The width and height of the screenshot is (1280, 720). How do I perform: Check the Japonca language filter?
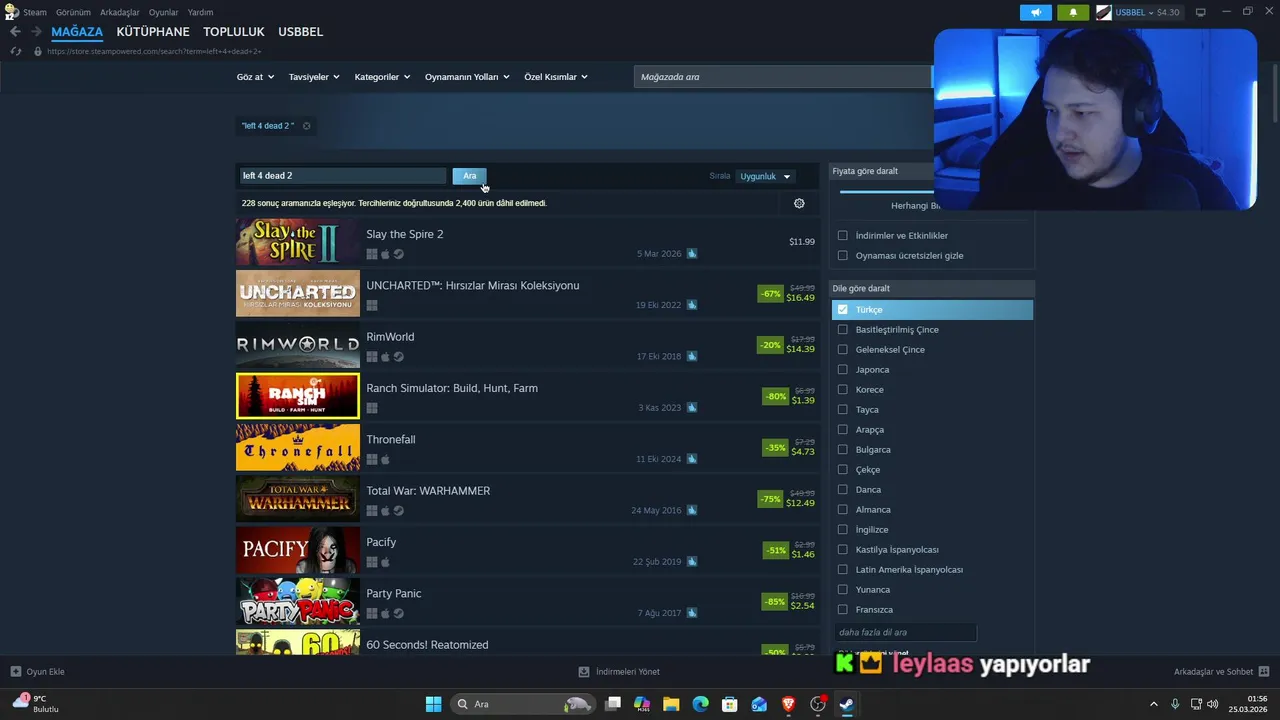coord(842,370)
